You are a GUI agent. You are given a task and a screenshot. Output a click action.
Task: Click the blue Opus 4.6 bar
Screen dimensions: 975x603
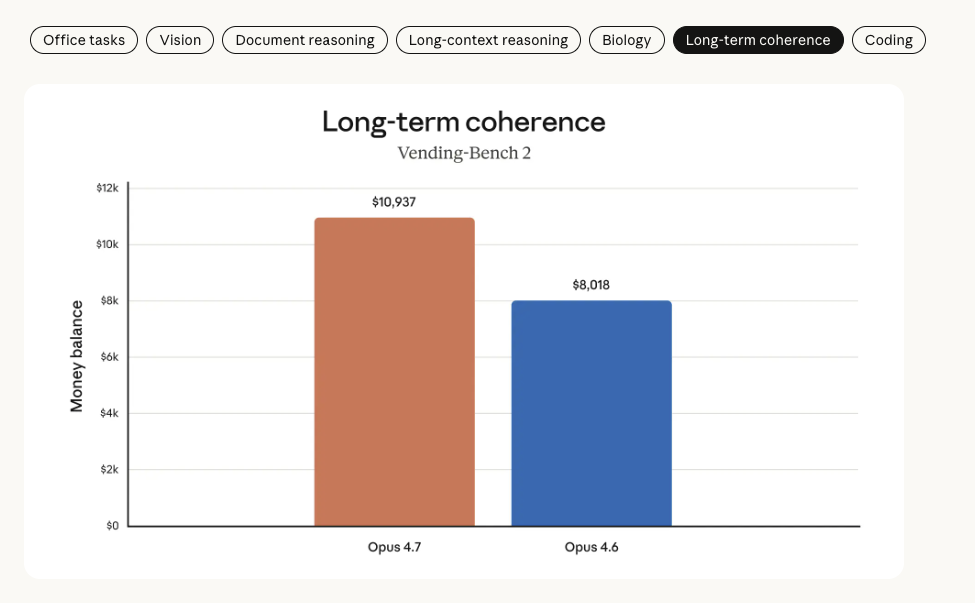click(591, 413)
